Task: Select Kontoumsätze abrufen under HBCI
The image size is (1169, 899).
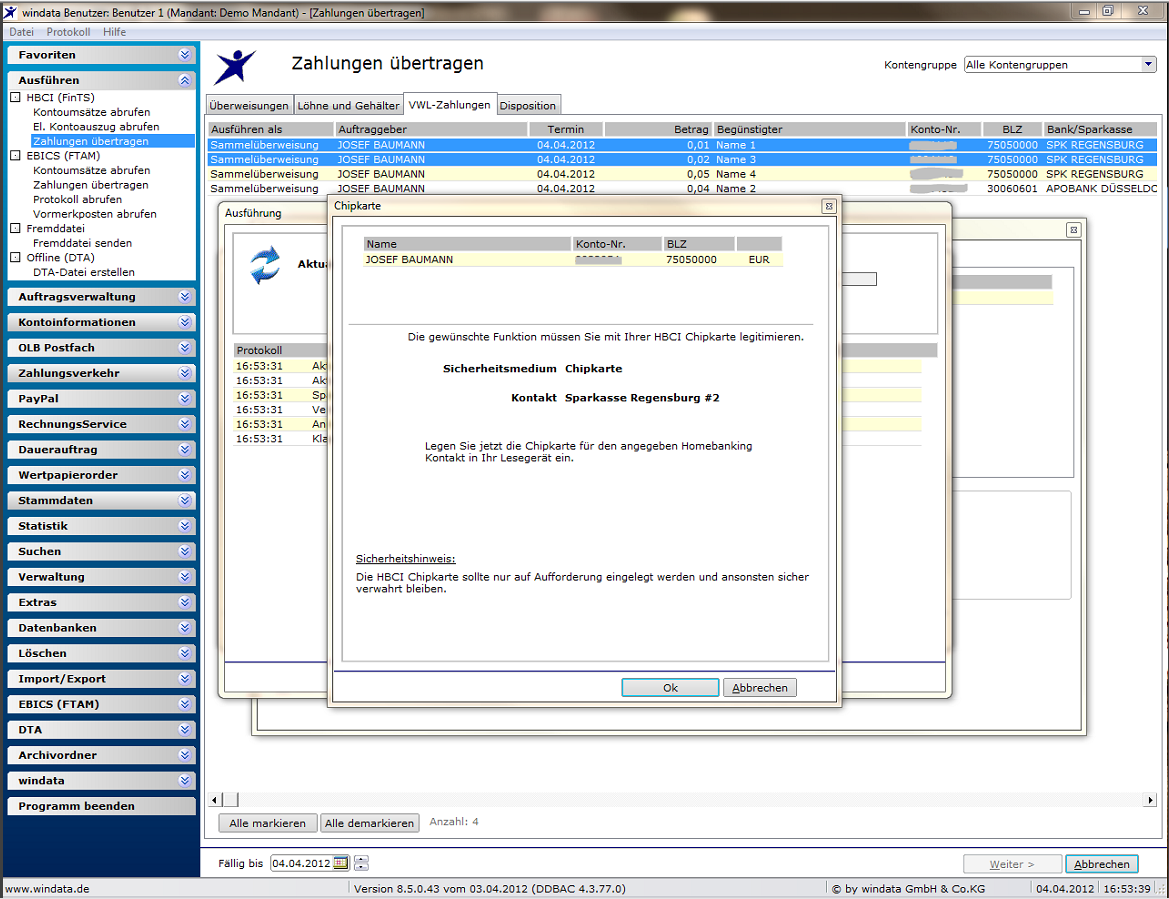Action: click(x=92, y=112)
